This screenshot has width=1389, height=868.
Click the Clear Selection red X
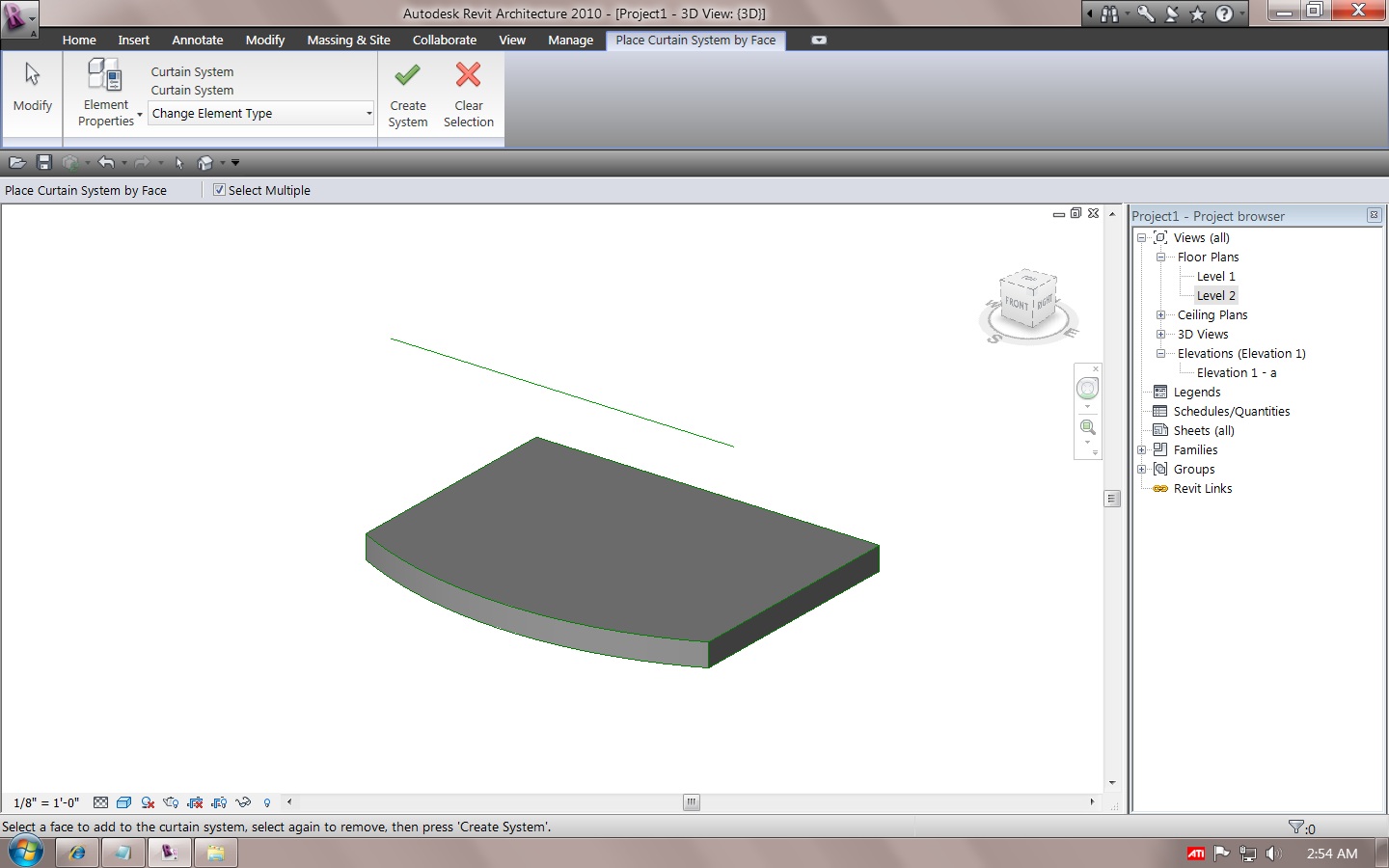click(468, 76)
